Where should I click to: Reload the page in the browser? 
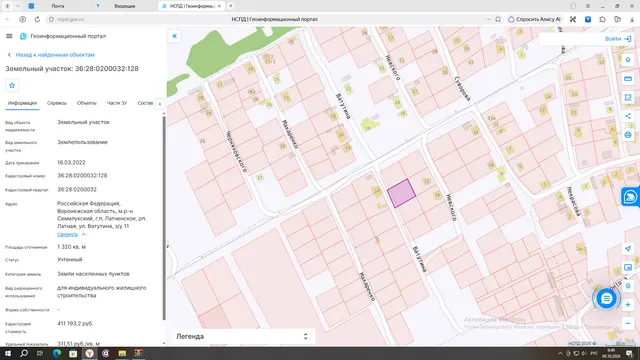pos(37,19)
